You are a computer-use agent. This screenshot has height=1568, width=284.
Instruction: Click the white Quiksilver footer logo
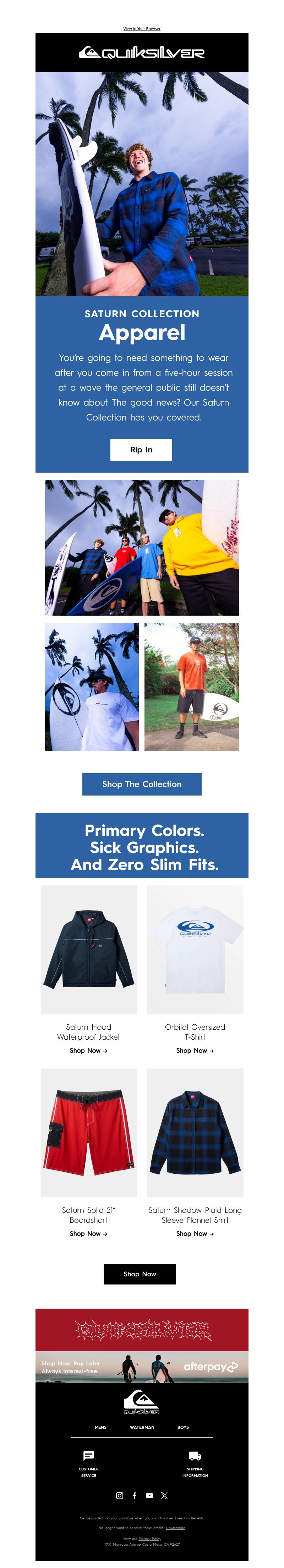(x=141, y=1401)
